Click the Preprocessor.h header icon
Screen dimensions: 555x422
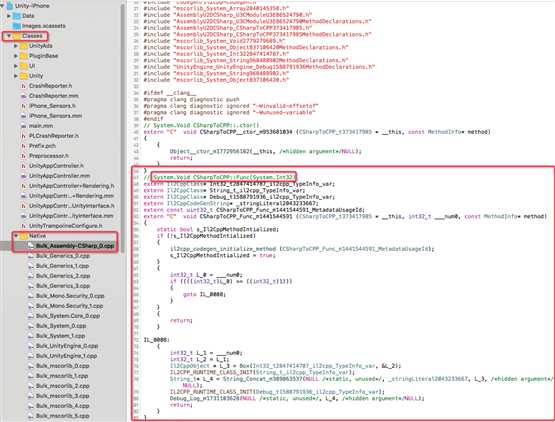[24, 155]
